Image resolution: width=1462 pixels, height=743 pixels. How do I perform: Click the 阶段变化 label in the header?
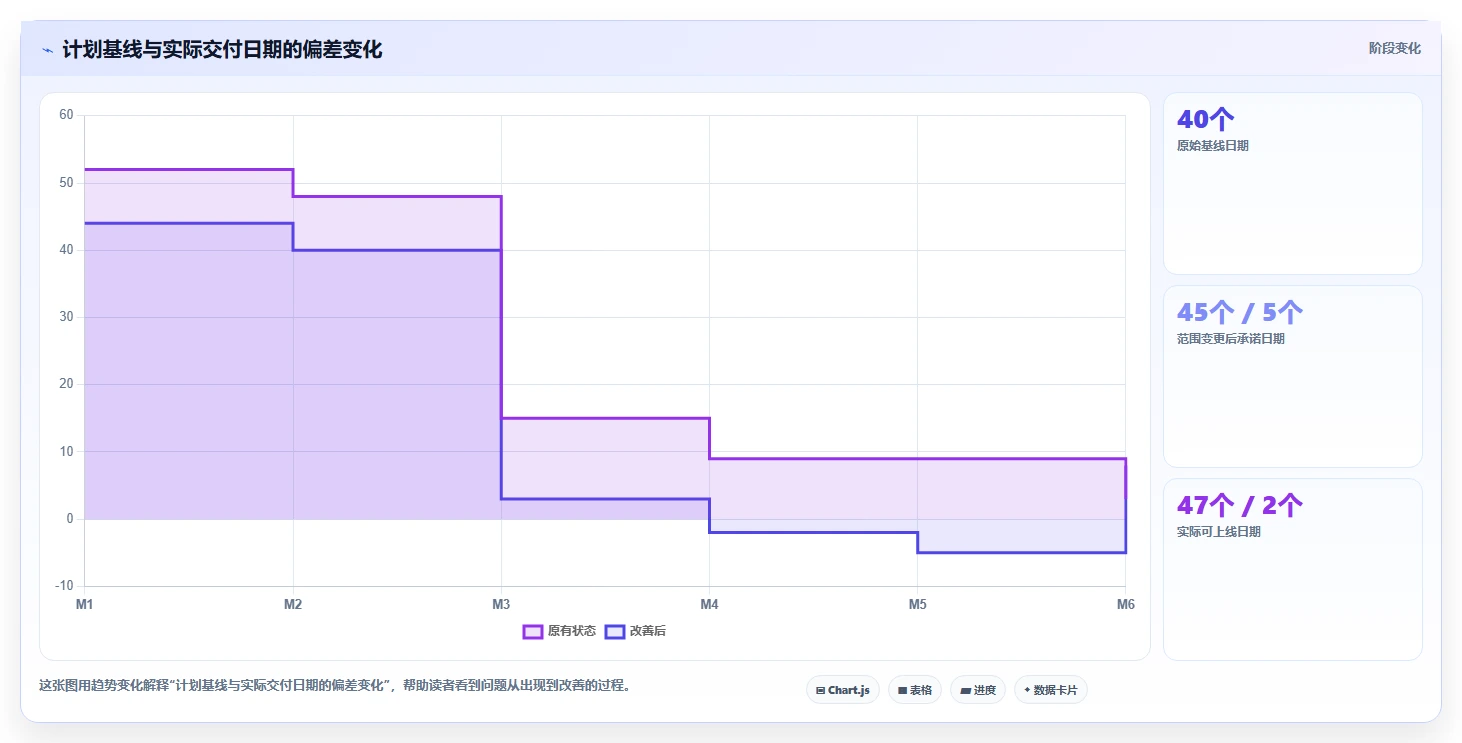click(x=1395, y=49)
